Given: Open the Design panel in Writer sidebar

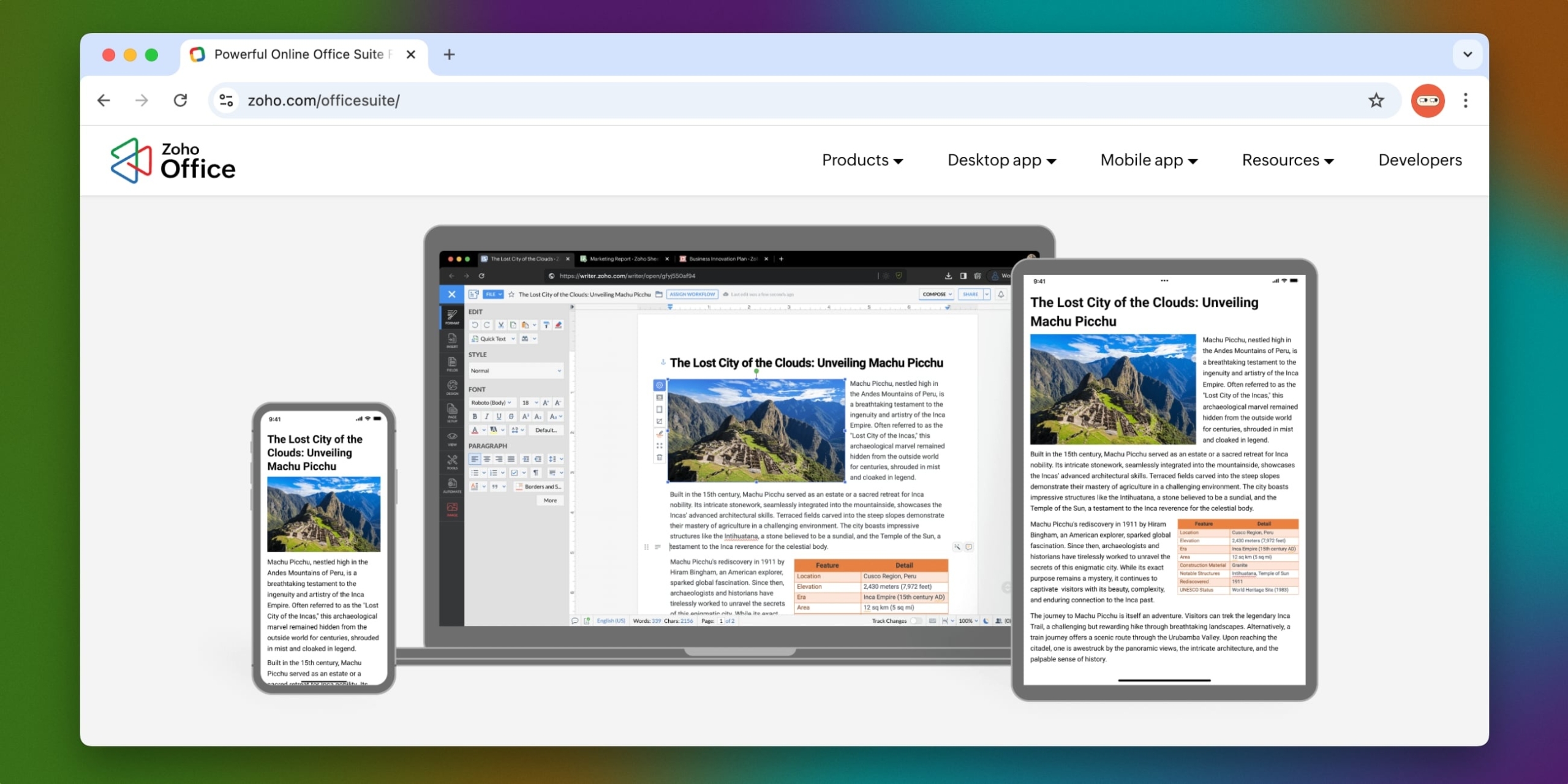Looking at the screenshot, I should (x=452, y=388).
